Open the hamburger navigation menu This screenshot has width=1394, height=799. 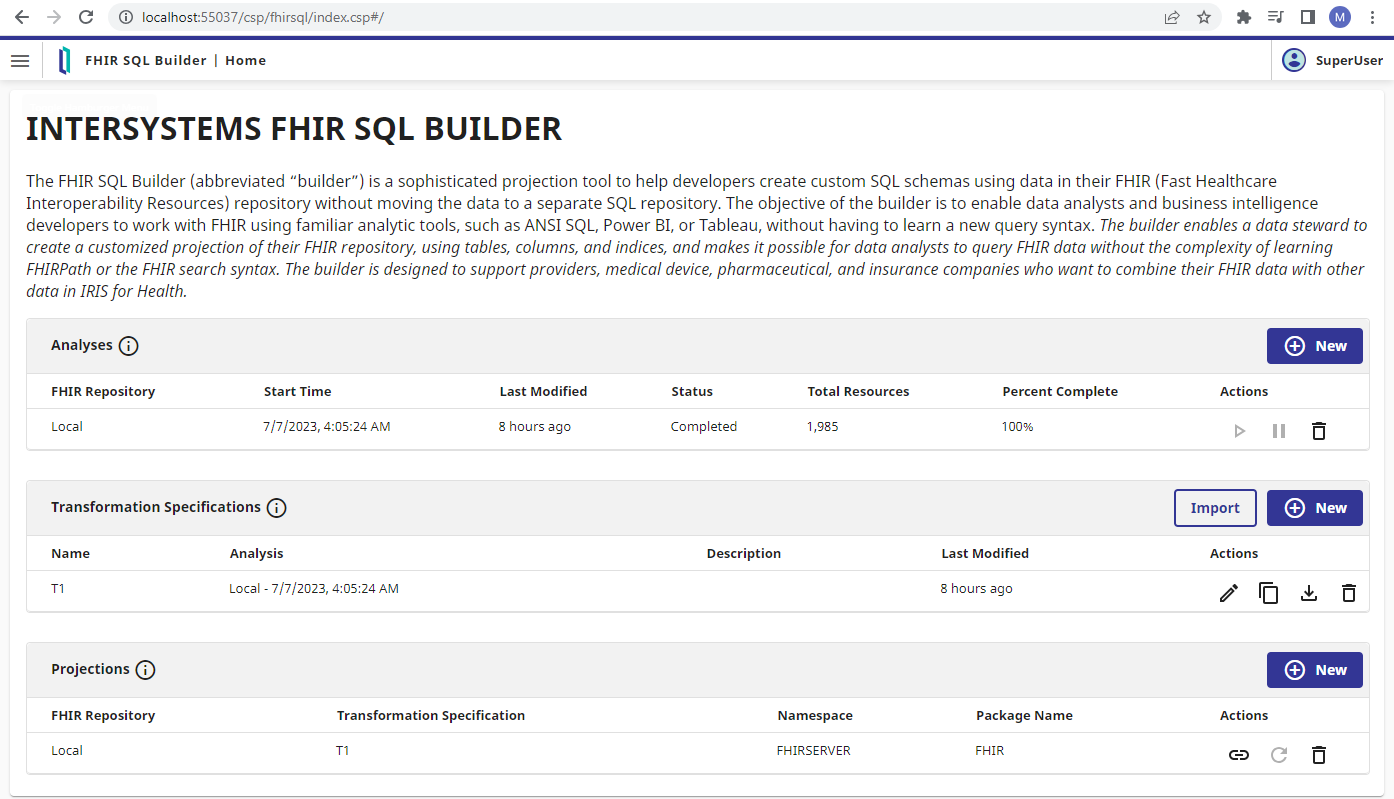coord(20,61)
